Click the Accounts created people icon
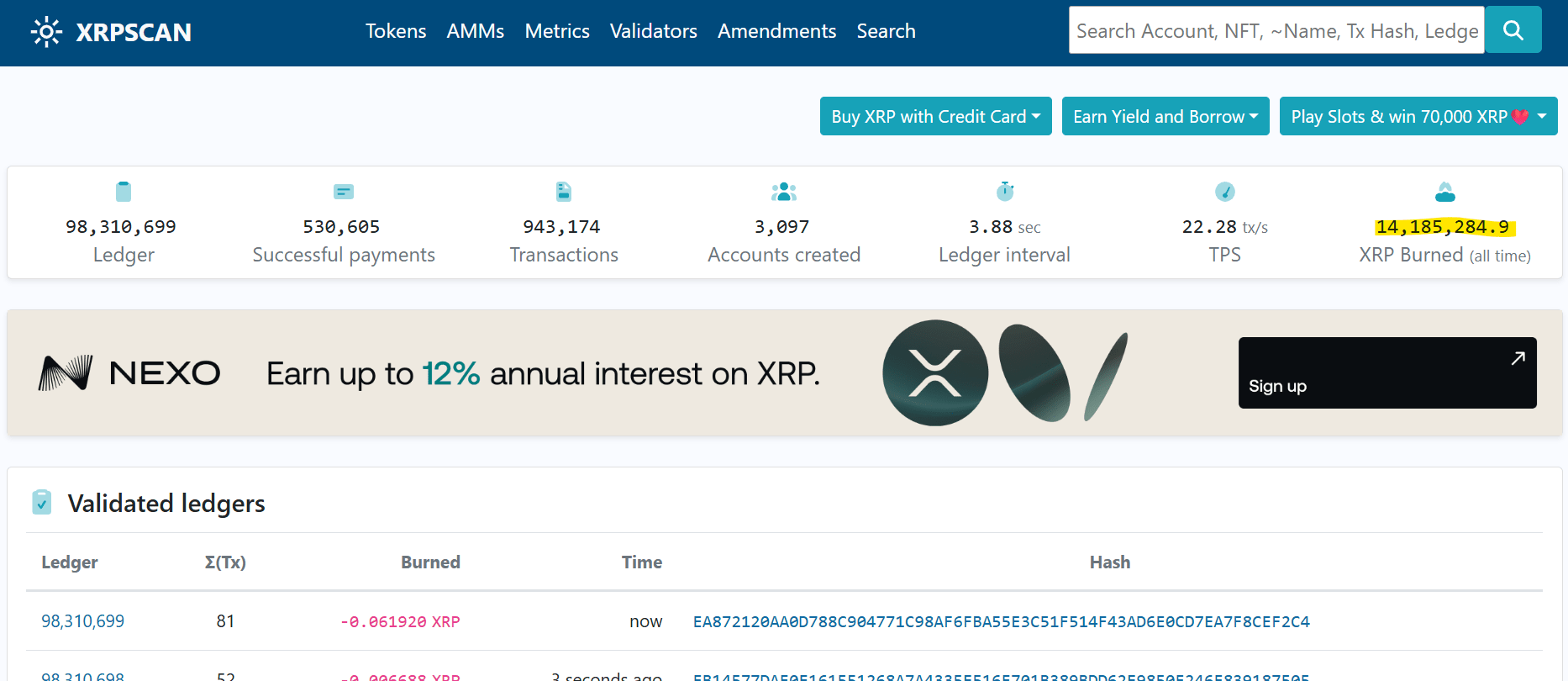 tap(784, 192)
